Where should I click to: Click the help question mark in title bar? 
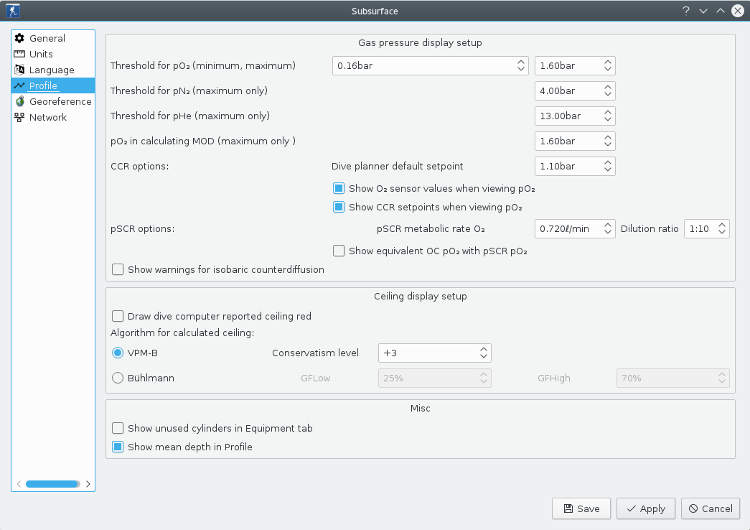(x=686, y=11)
